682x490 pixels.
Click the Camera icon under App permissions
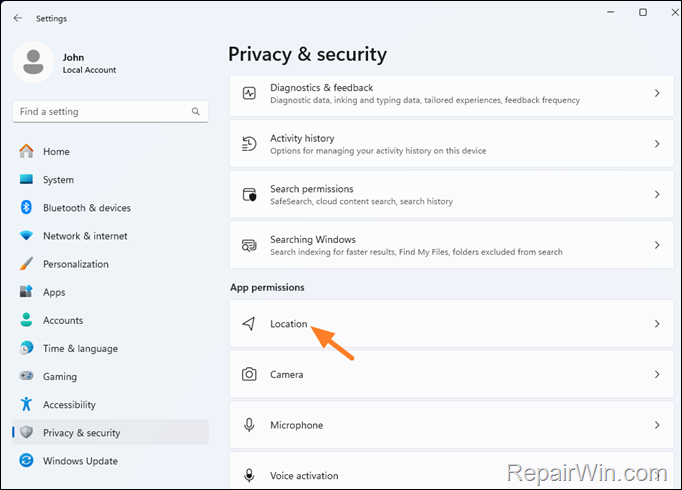(x=249, y=374)
